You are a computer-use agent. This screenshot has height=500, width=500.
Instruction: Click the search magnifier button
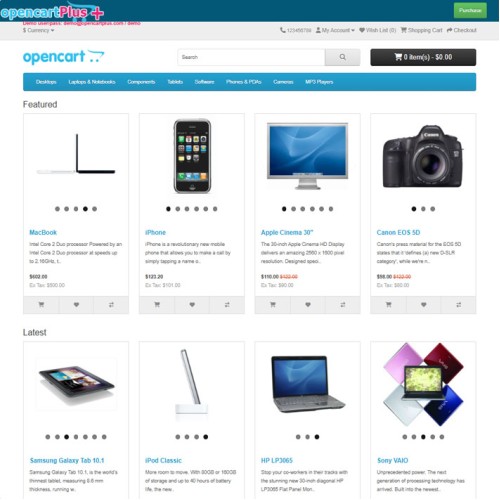pos(343,57)
